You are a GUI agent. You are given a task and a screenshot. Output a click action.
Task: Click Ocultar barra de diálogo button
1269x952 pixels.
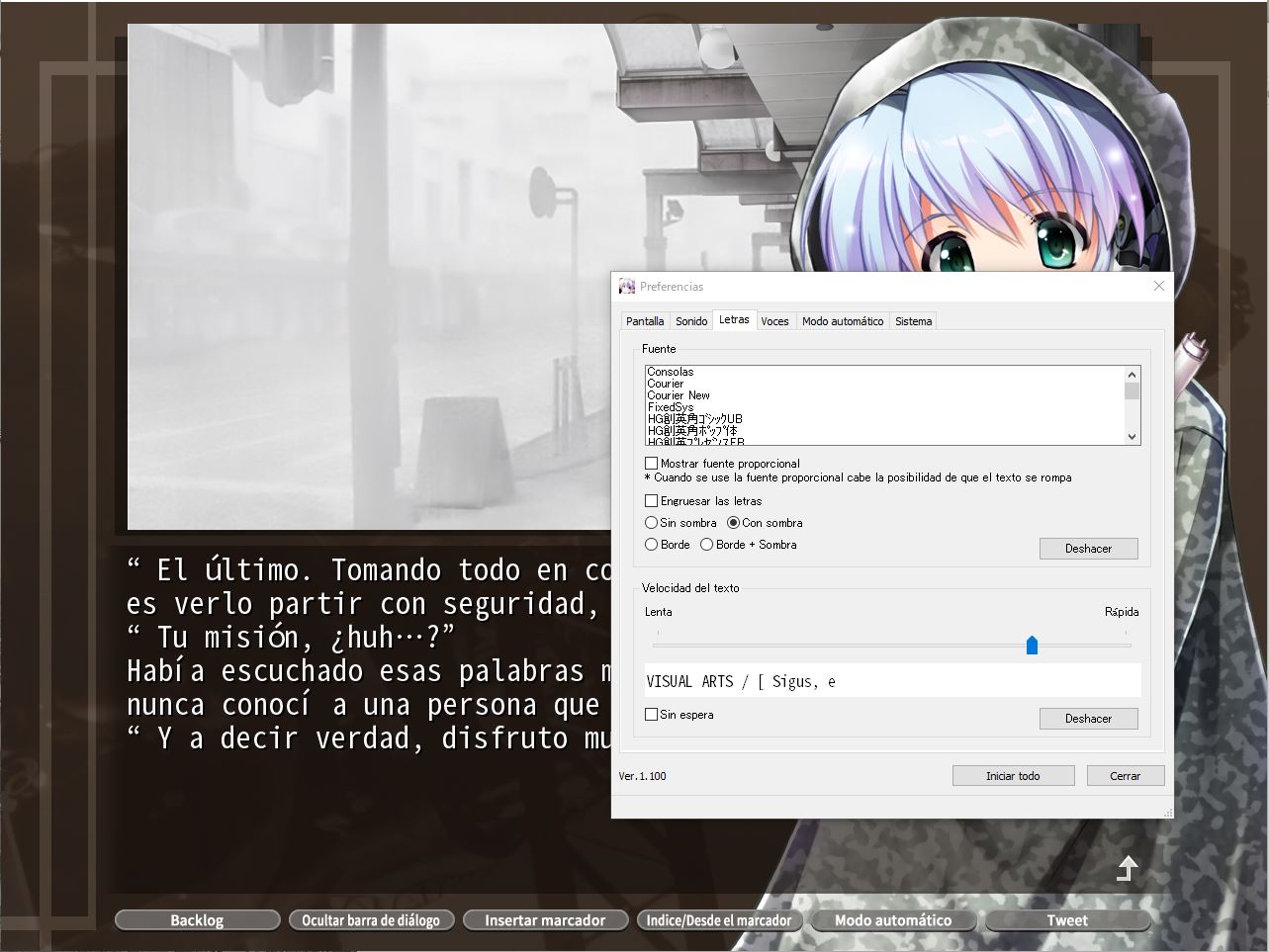pos(371,920)
